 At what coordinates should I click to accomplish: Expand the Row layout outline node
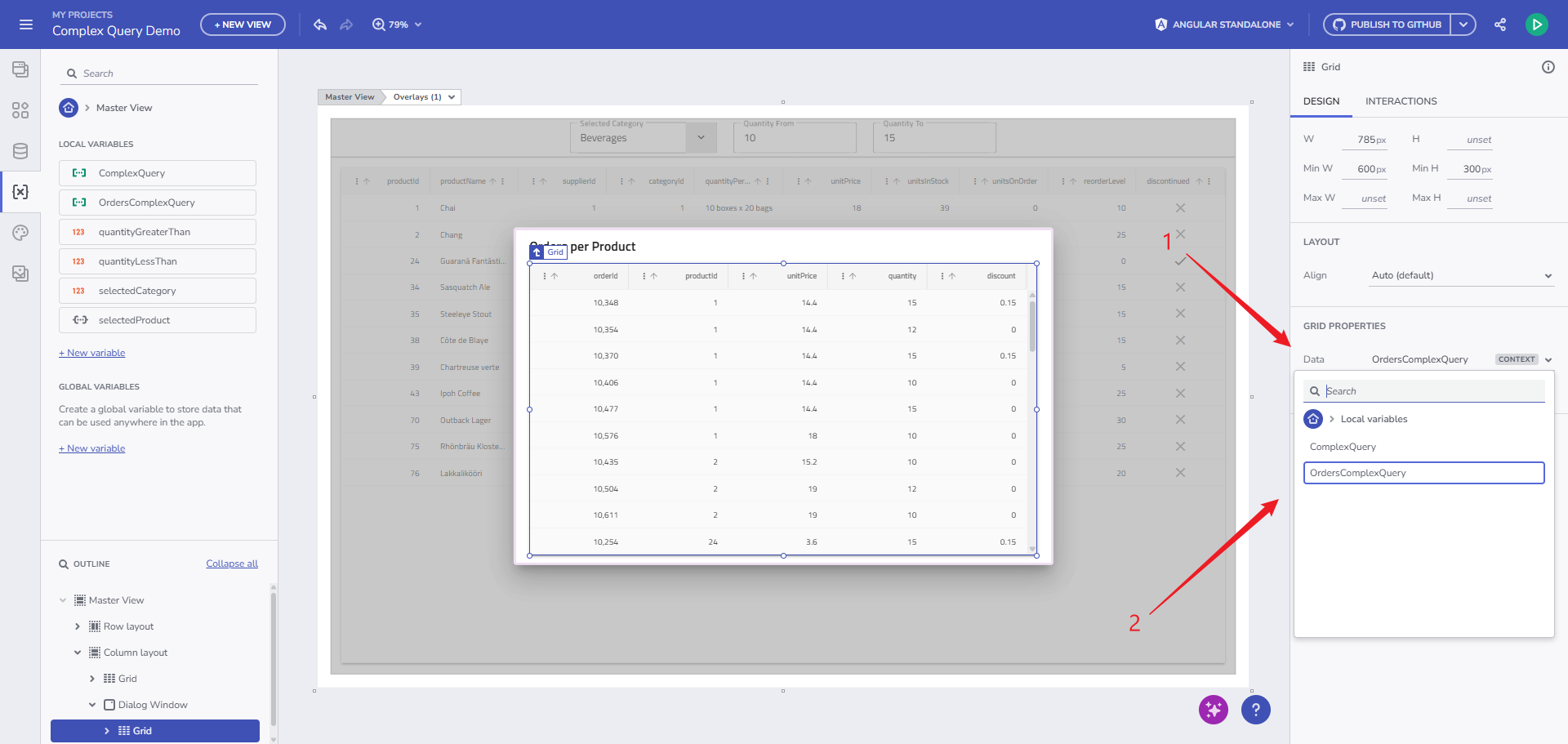(x=78, y=626)
